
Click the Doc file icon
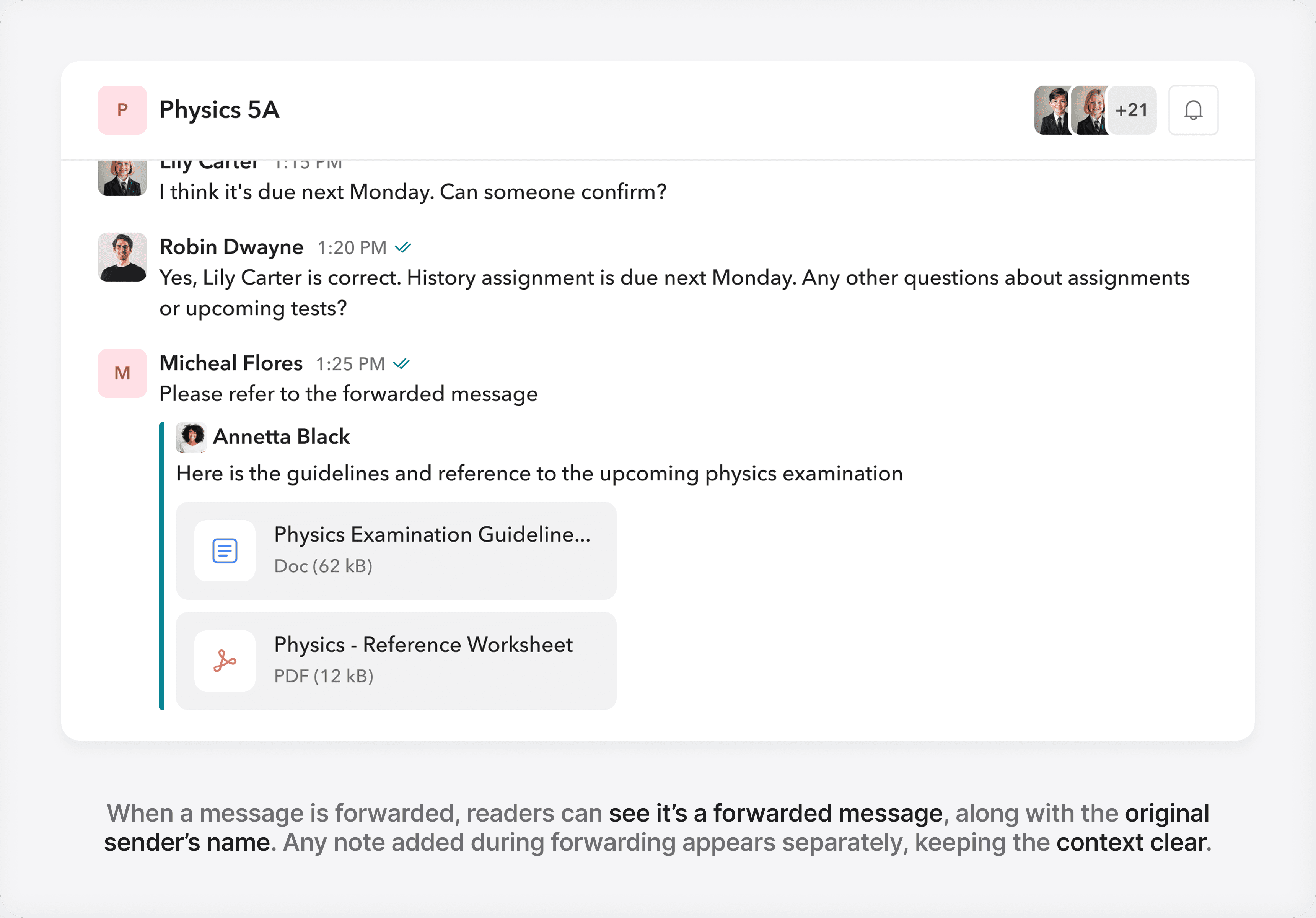pyautogui.click(x=225, y=551)
